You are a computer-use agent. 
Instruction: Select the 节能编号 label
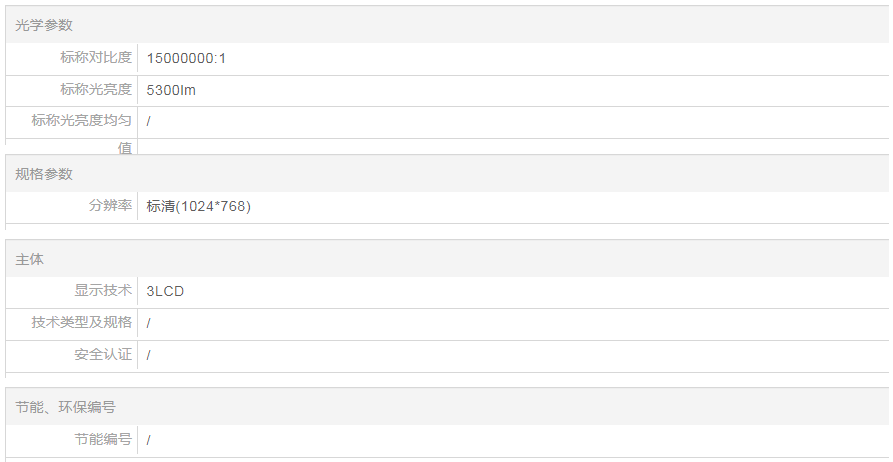(x=103, y=439)
